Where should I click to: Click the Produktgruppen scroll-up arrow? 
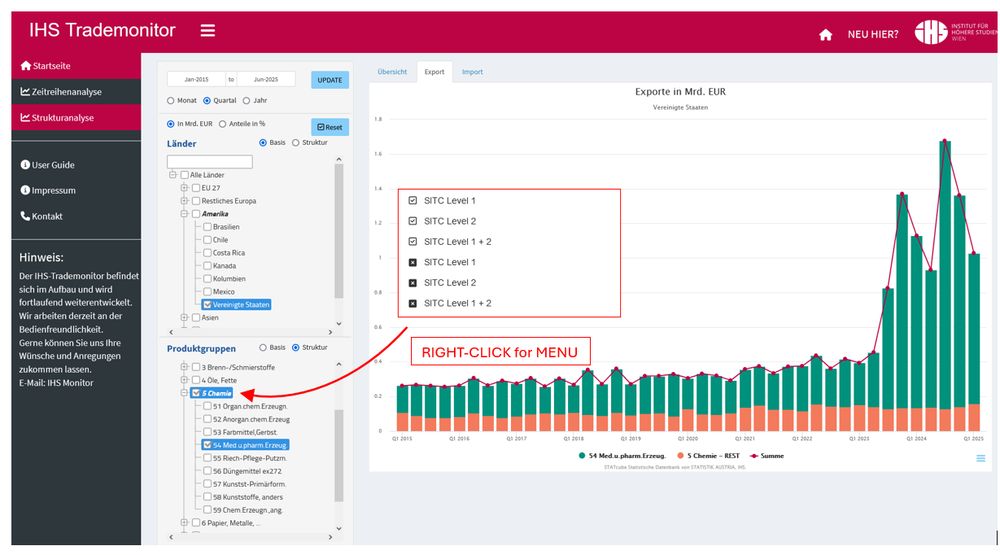click(x=339, y=364)
